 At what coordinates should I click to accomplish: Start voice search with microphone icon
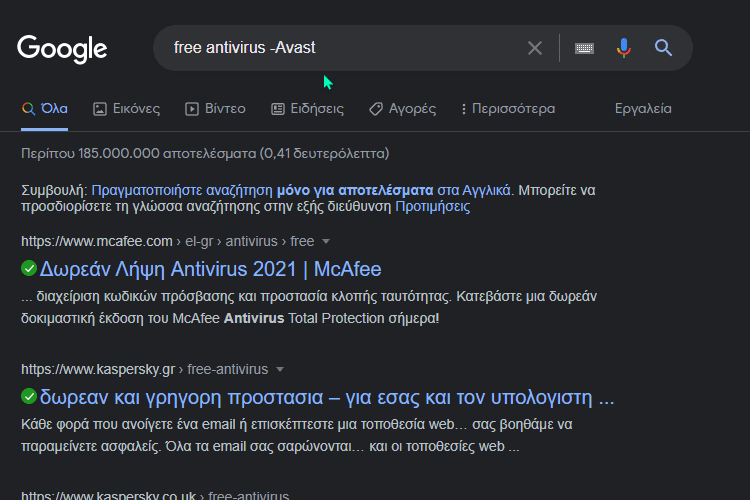[x=624, y=48]
